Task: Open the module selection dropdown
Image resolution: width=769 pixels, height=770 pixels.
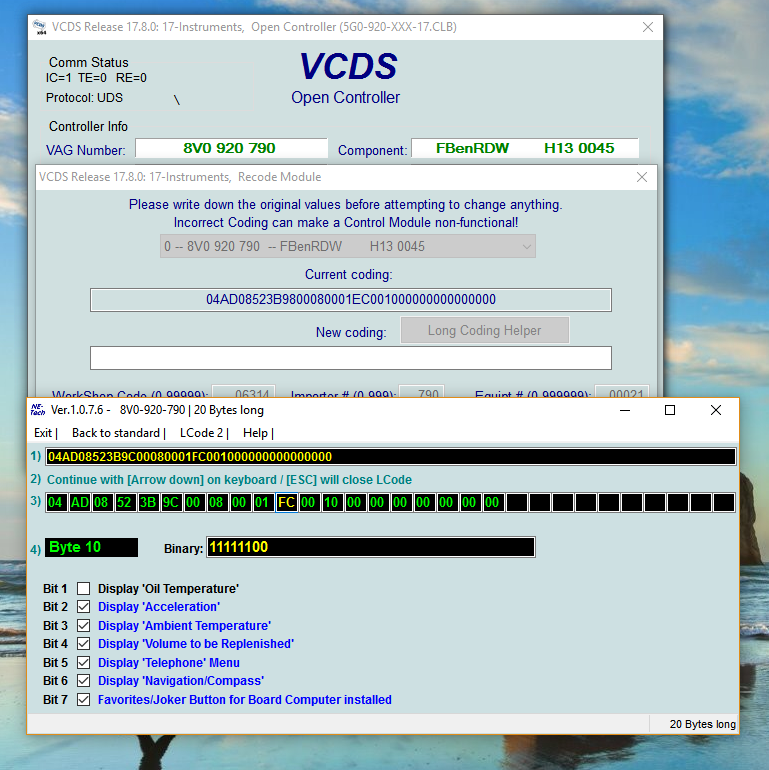Action: point(347,246)
